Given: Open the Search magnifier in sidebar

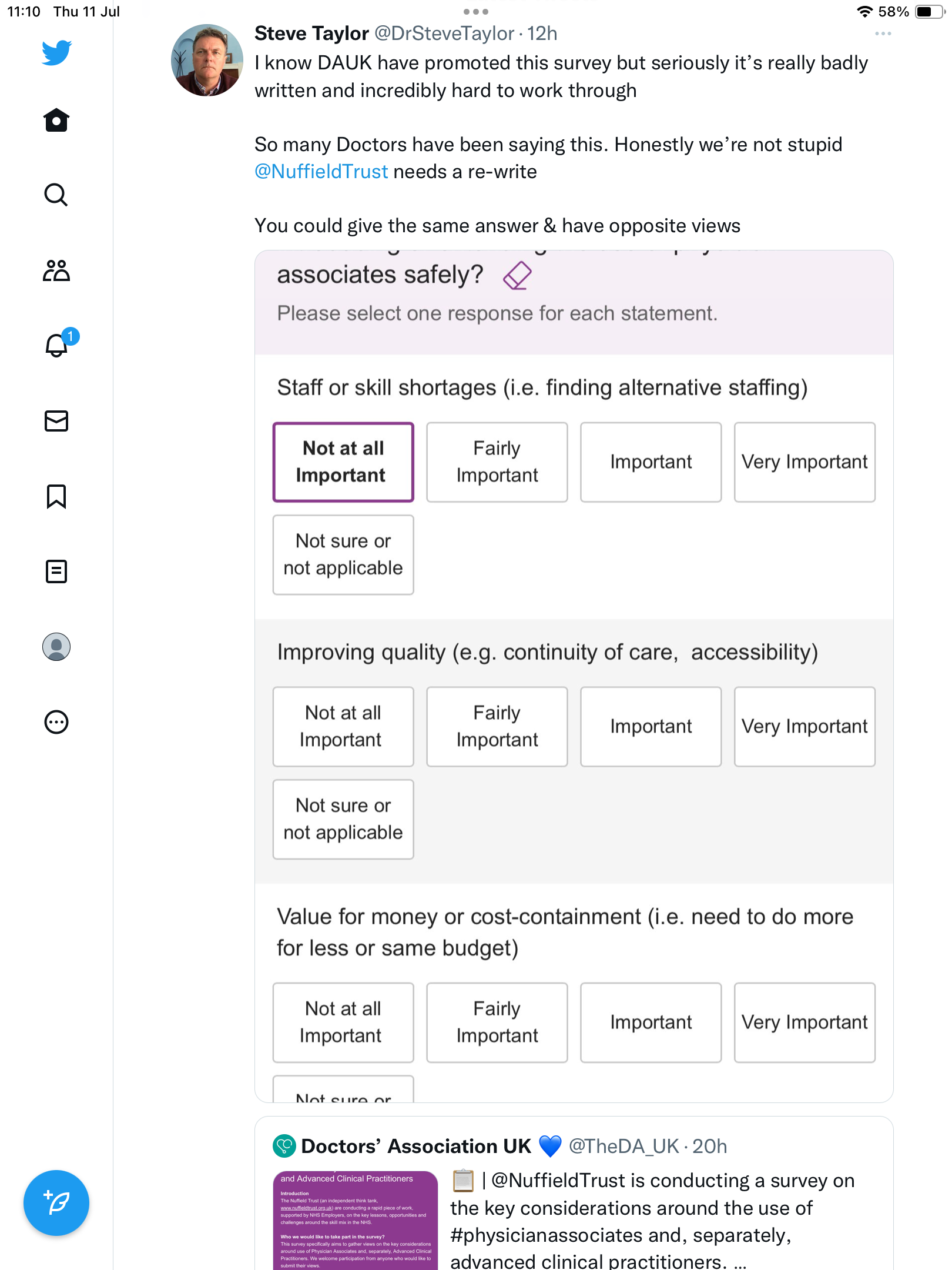Looking at the screenshot, I should point(56,195).
